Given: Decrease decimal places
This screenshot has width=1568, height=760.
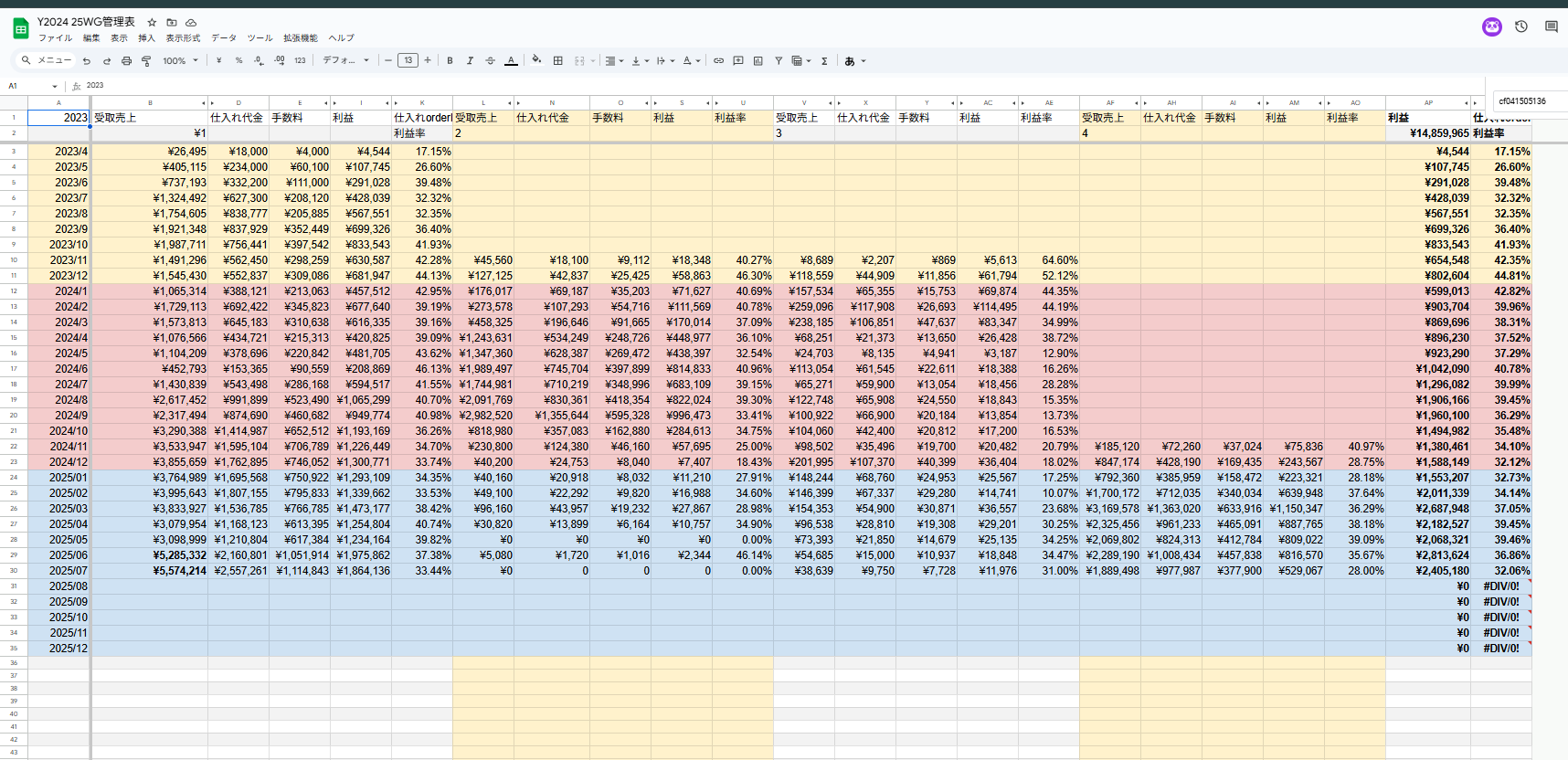Looking at the screenshot, I should (259, 61).
